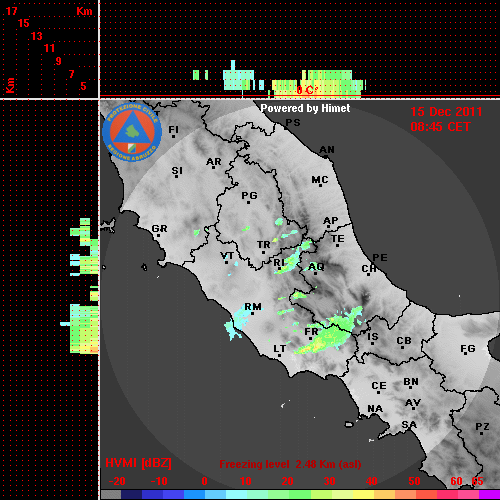Image resolution: width=500 pixels, height=500 pixels.
Task: Click the 40 value on dBZ scale
Action: (371, 481)
